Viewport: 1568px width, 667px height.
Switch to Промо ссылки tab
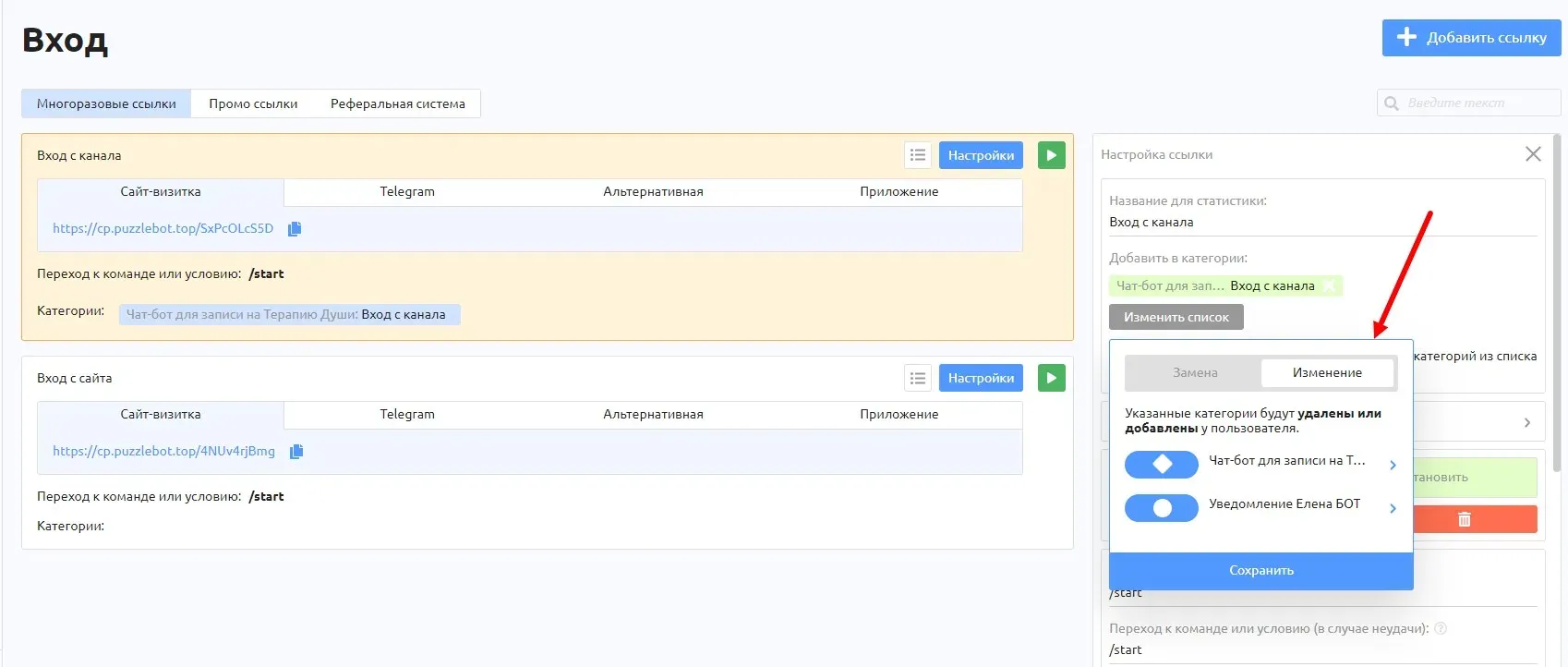(253, 103)
